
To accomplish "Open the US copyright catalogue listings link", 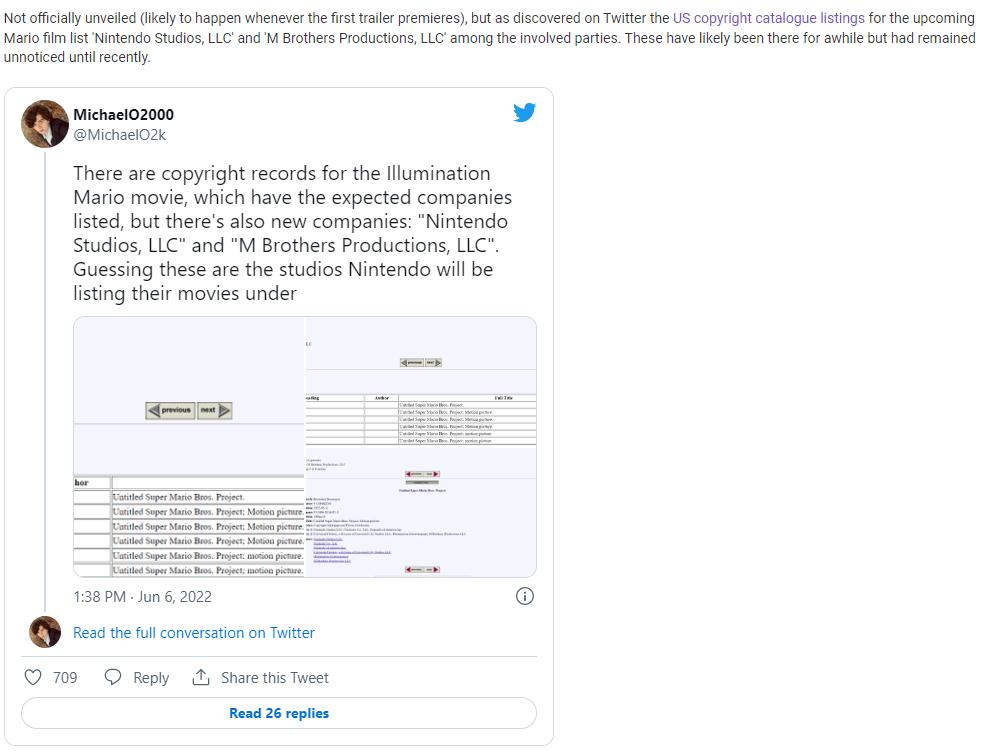I will [x=769, y=18].
